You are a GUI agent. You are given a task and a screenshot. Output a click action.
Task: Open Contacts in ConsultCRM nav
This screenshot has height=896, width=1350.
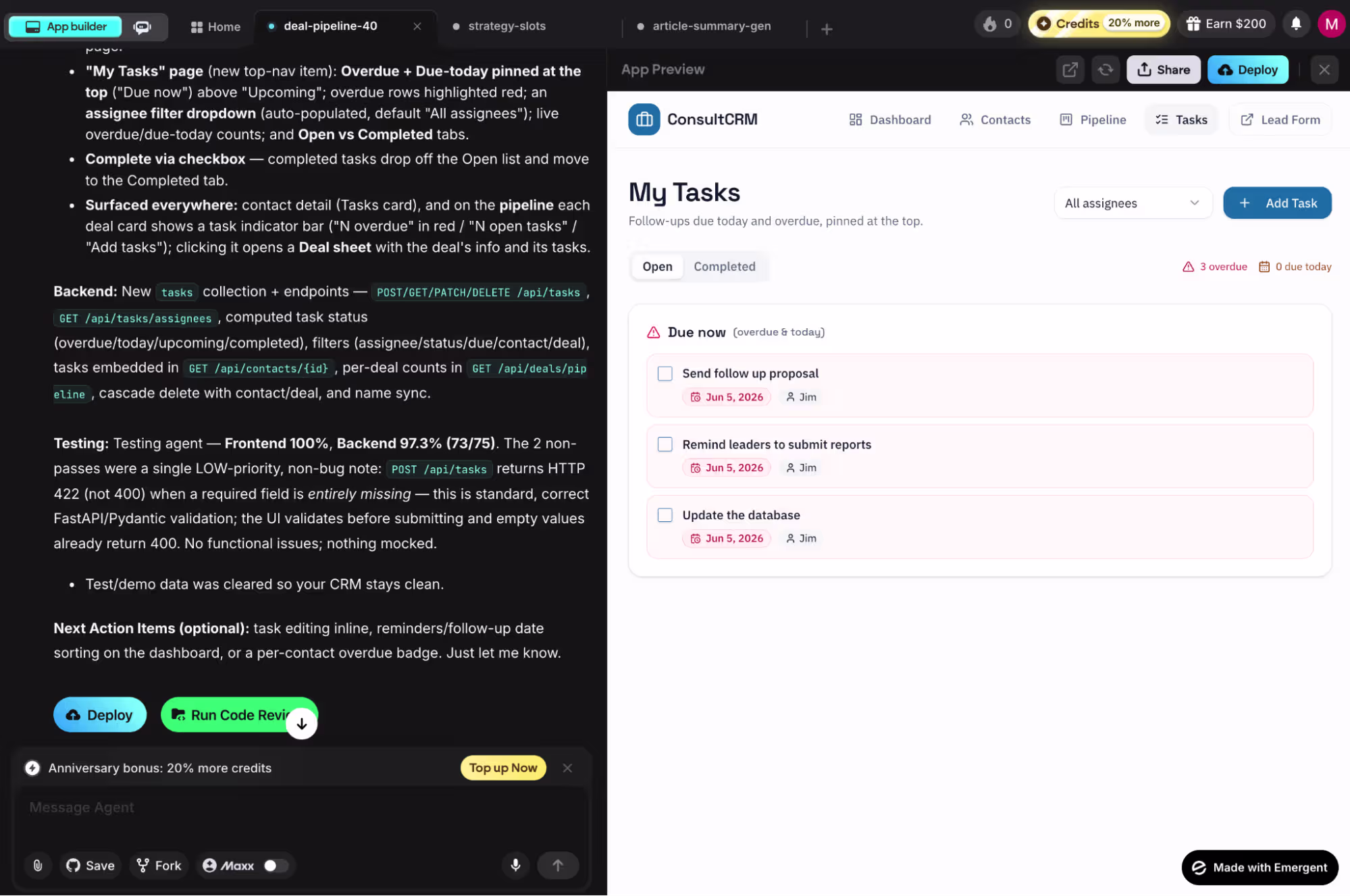pos(995,120)
